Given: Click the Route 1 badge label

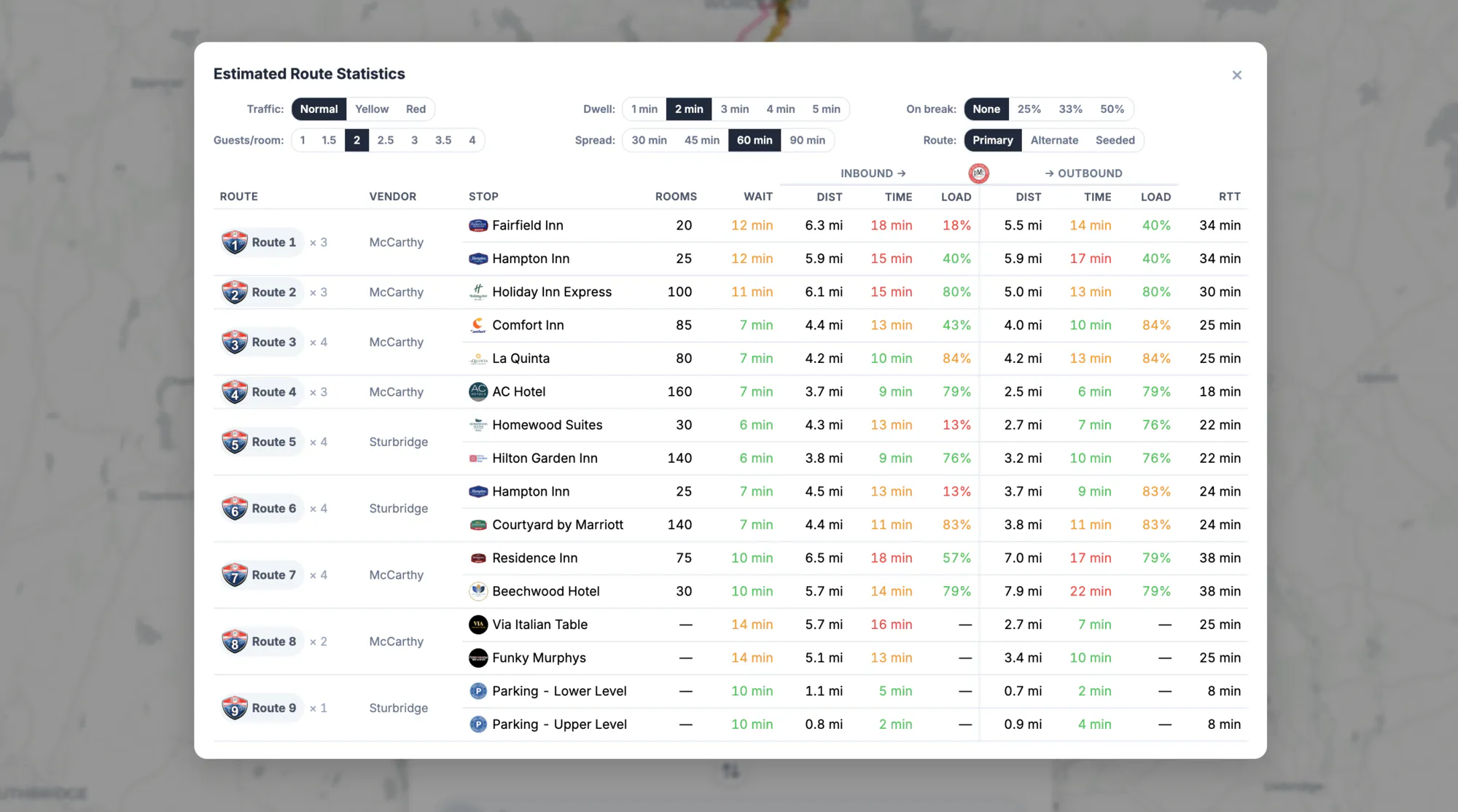Looking at the screenshot, I should click(x=274, y=242).
